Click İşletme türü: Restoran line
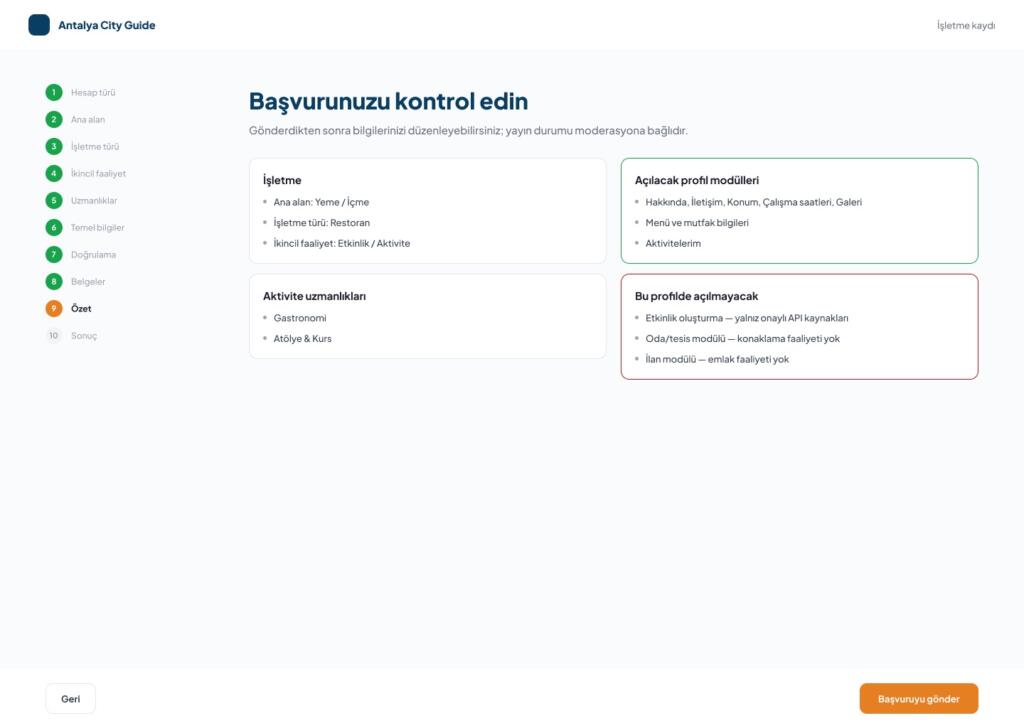This screenshot has height=728, width=1024. tap(321, 223)
